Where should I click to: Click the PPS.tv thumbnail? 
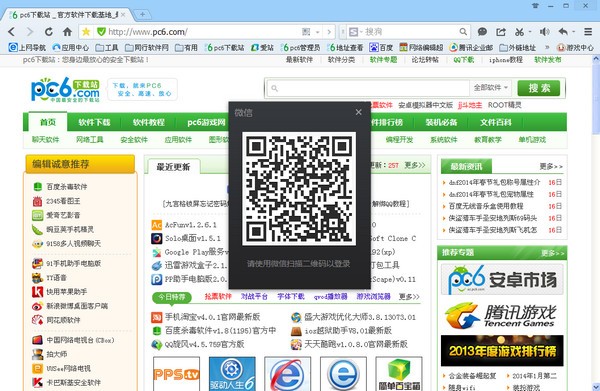click(x=176, y=374)
